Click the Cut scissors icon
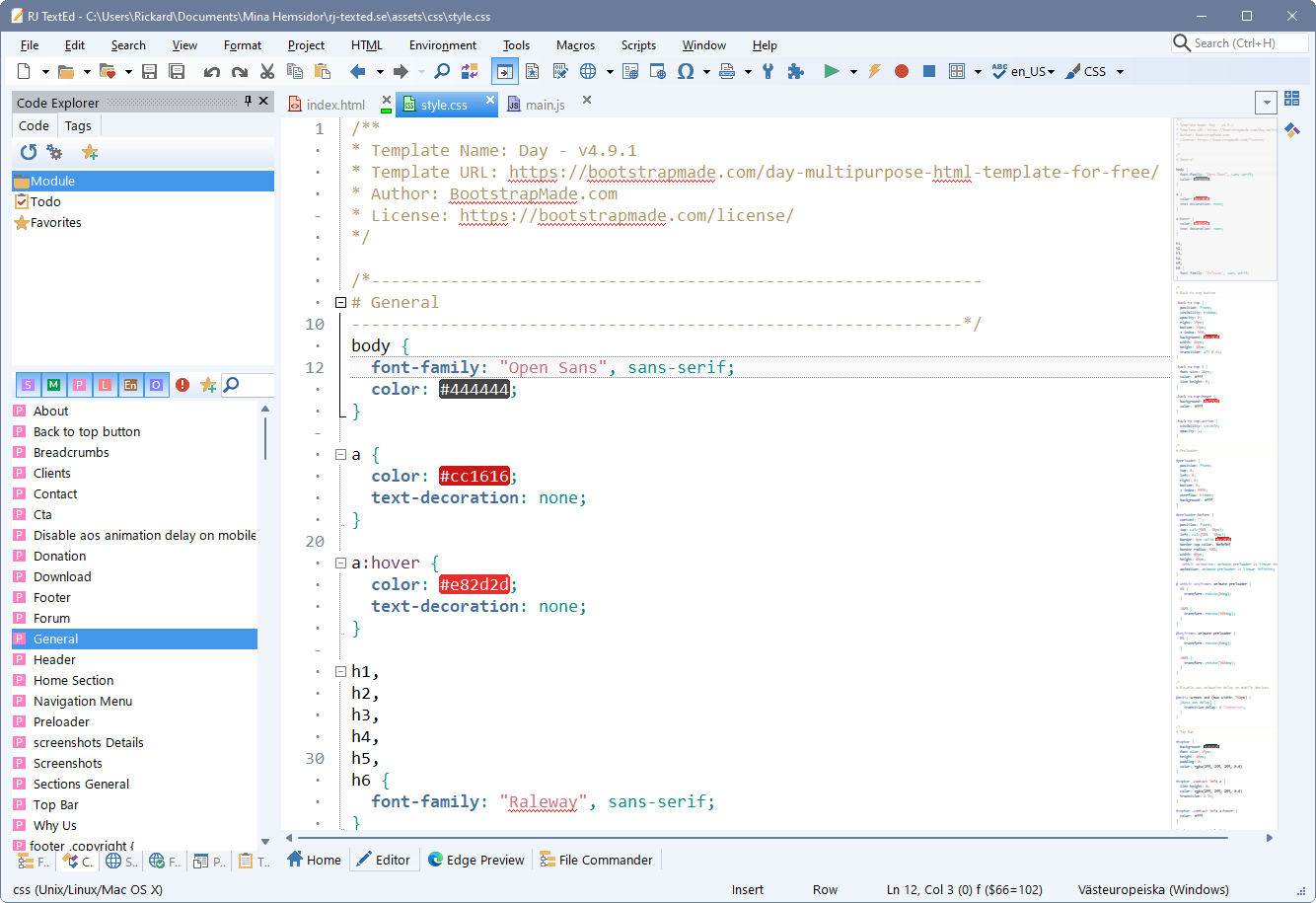Viewport: 1316px width, 903px height. click(266, 71)
